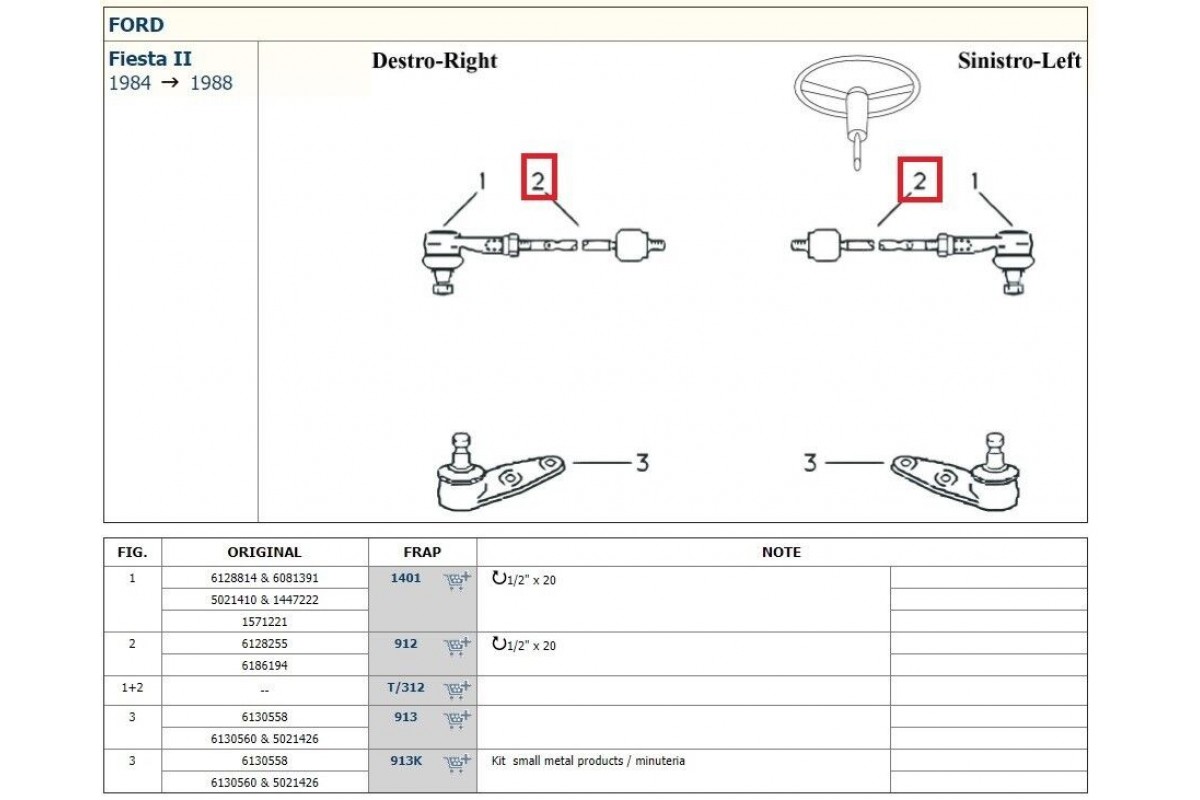
Task: Select original number 1571221
Action: click(264, 622)
